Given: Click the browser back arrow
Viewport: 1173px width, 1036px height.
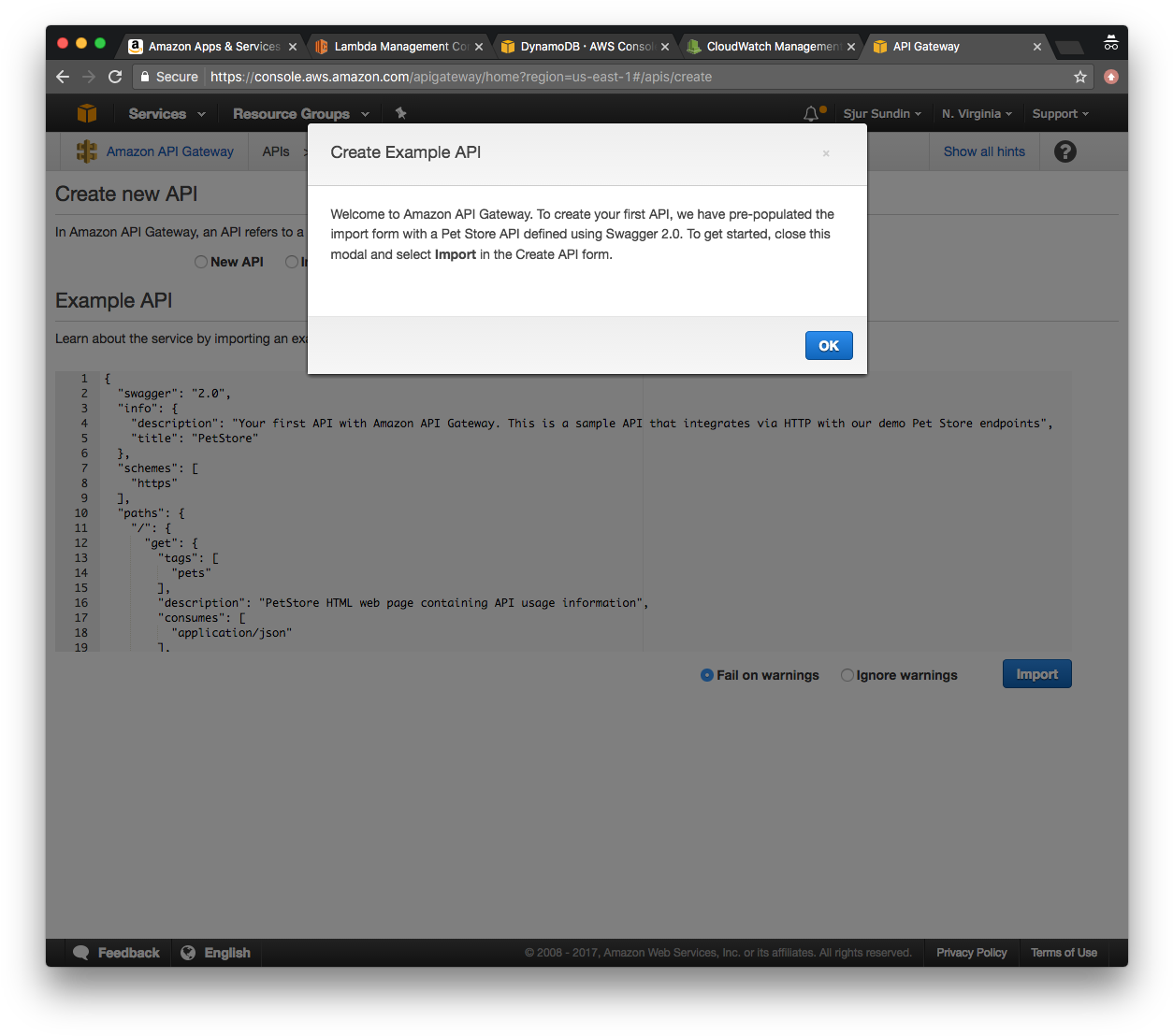Looking at the screenshot, I should [62, 77].
